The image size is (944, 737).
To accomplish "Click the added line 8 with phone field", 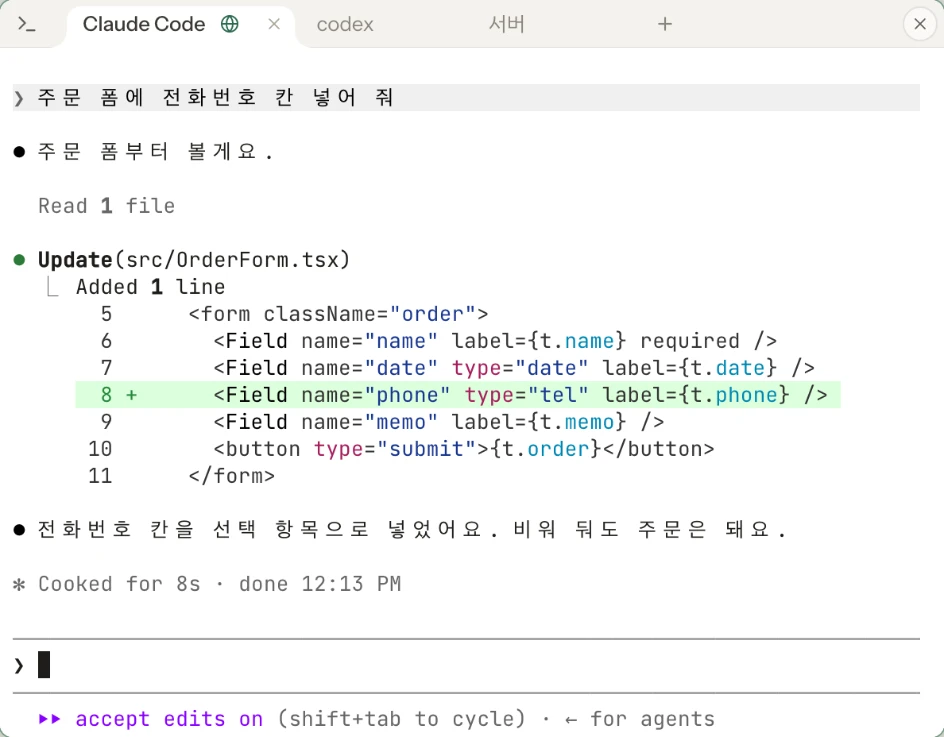I will [458, 395].
